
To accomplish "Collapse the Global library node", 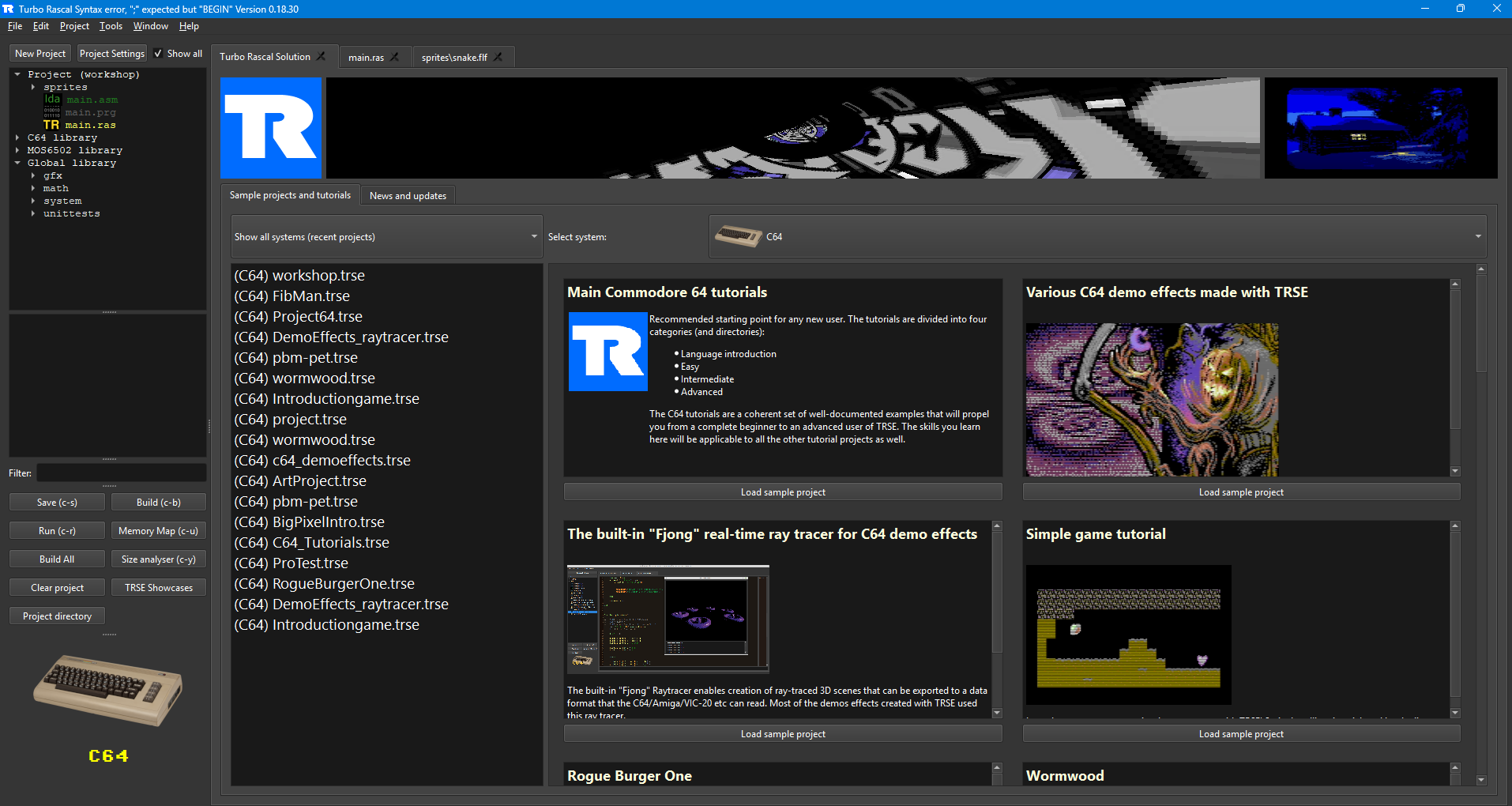I will click(x=17, y=163).
